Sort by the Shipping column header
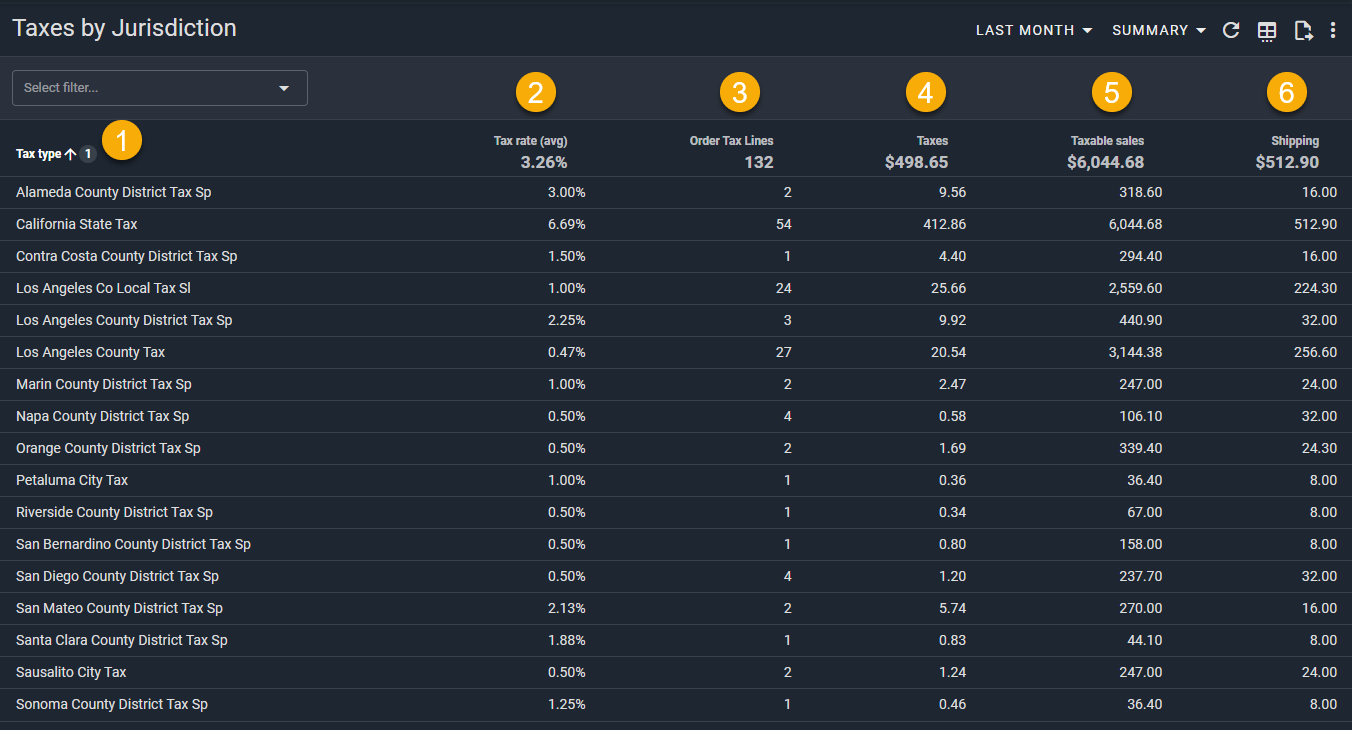 [x=1294, y=141]
